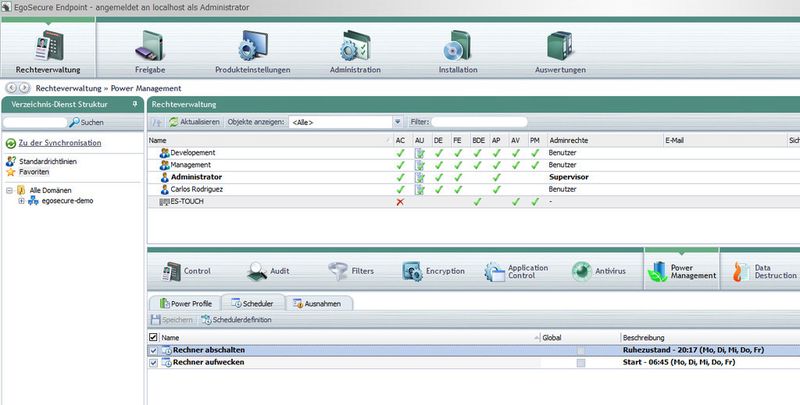Open the Installation disc icon
Image resolution: width=800 pixels, height=405 pixels.
[x=457, y=46]
